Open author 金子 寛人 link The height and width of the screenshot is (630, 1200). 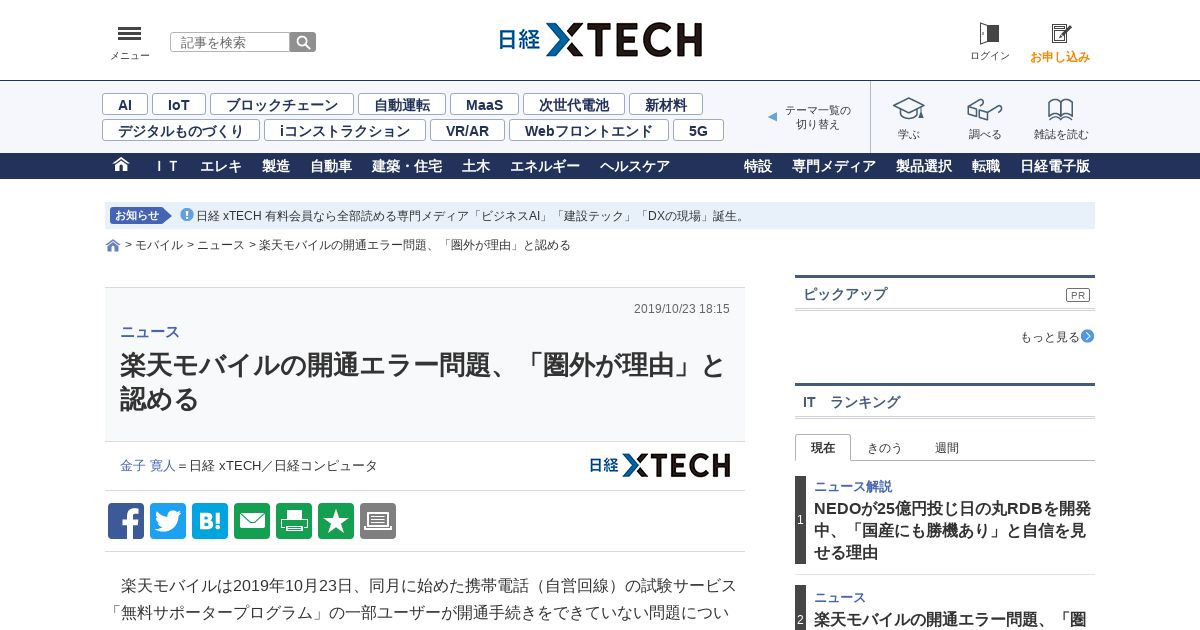pyautogui.click(x=148, y=465)
